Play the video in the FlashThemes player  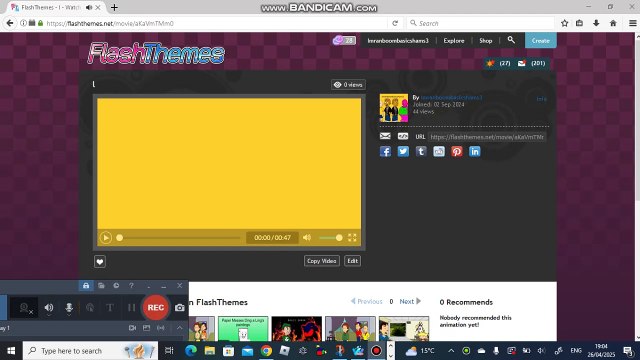pos(106,238)
